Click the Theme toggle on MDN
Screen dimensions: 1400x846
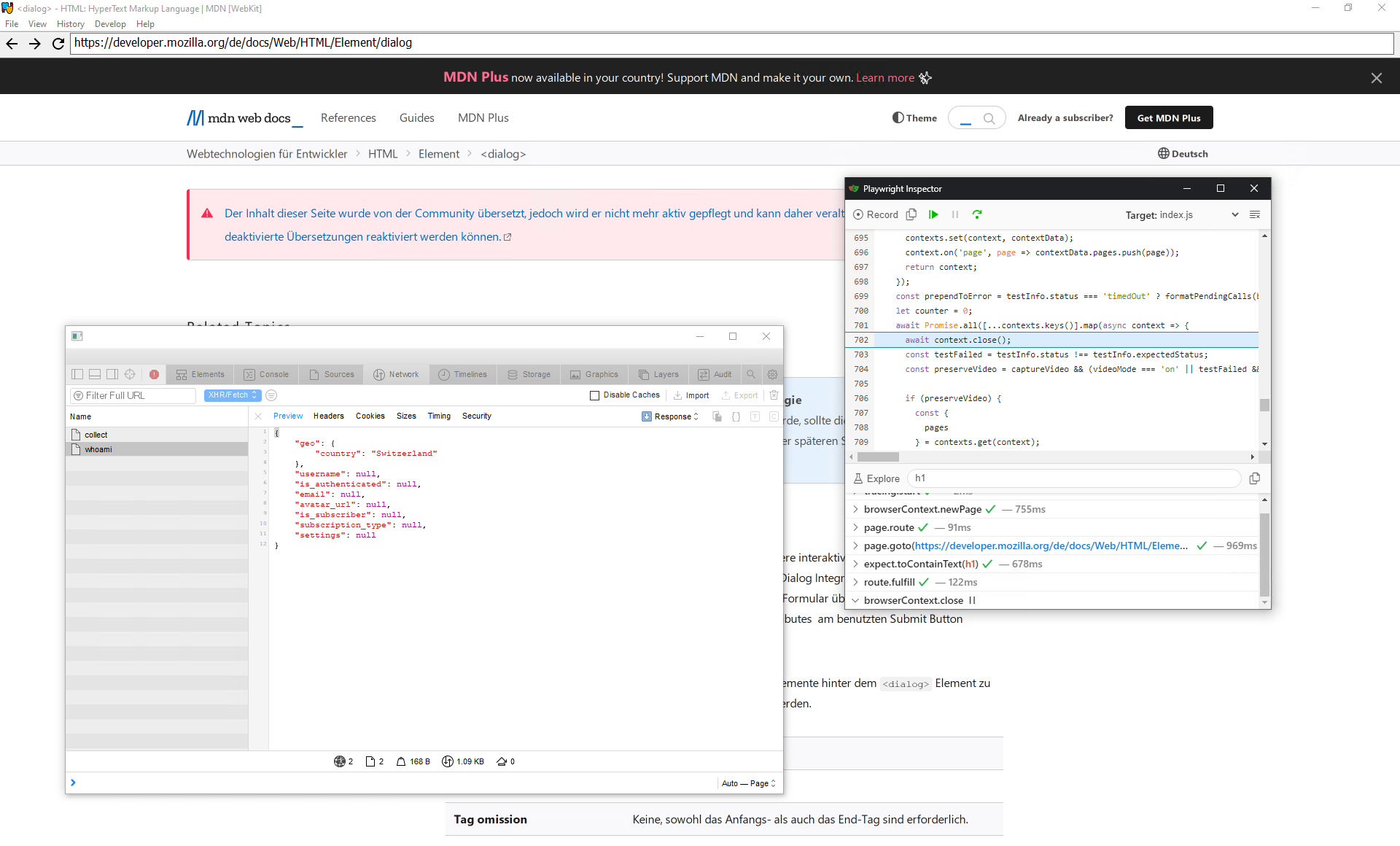(914, 117)
